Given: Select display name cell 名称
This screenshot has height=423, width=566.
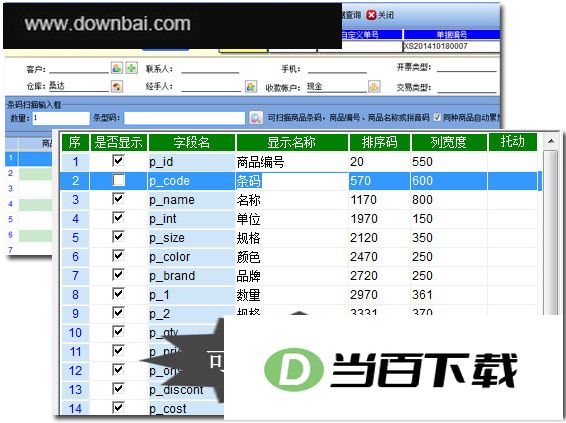Looking at the screenshot, I should tap(292, 200).
